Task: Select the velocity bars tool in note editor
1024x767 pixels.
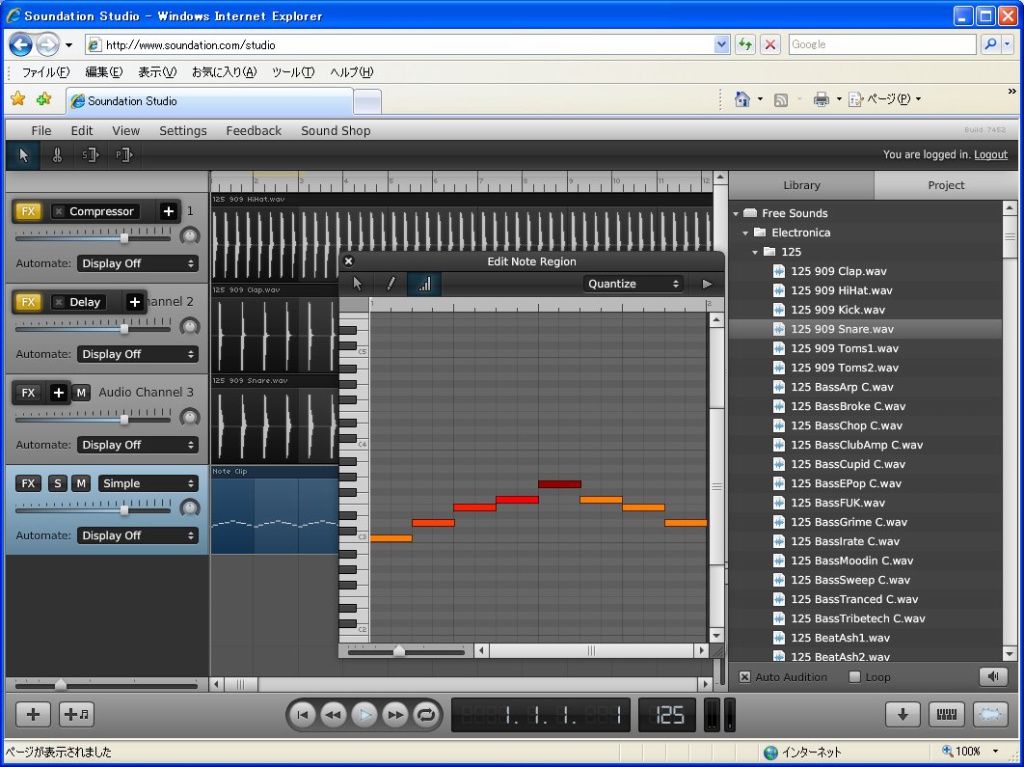Action: (424, 284)
